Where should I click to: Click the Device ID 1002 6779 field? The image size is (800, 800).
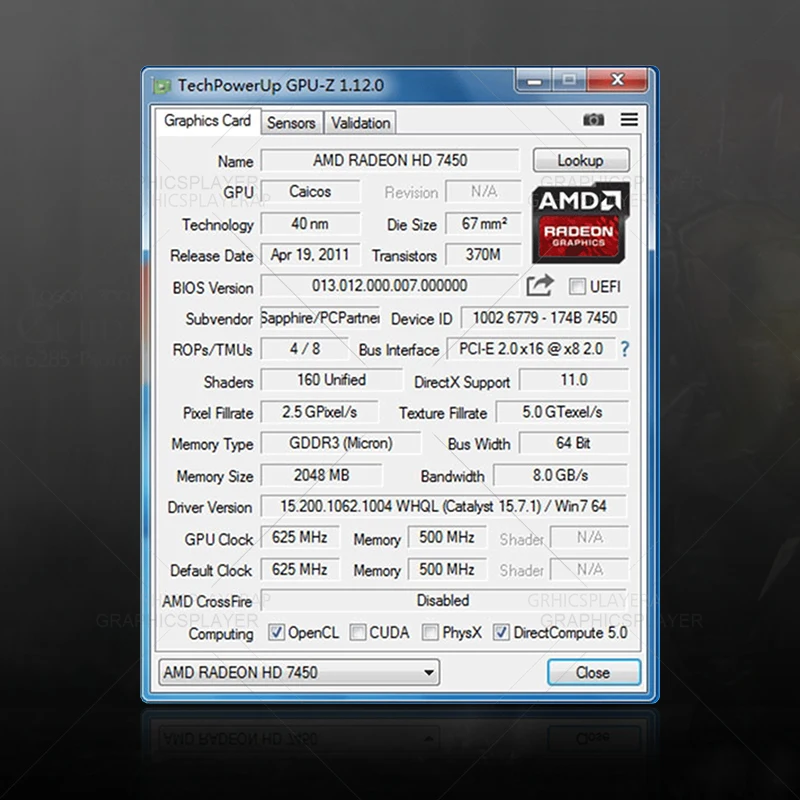coord(545,318)
